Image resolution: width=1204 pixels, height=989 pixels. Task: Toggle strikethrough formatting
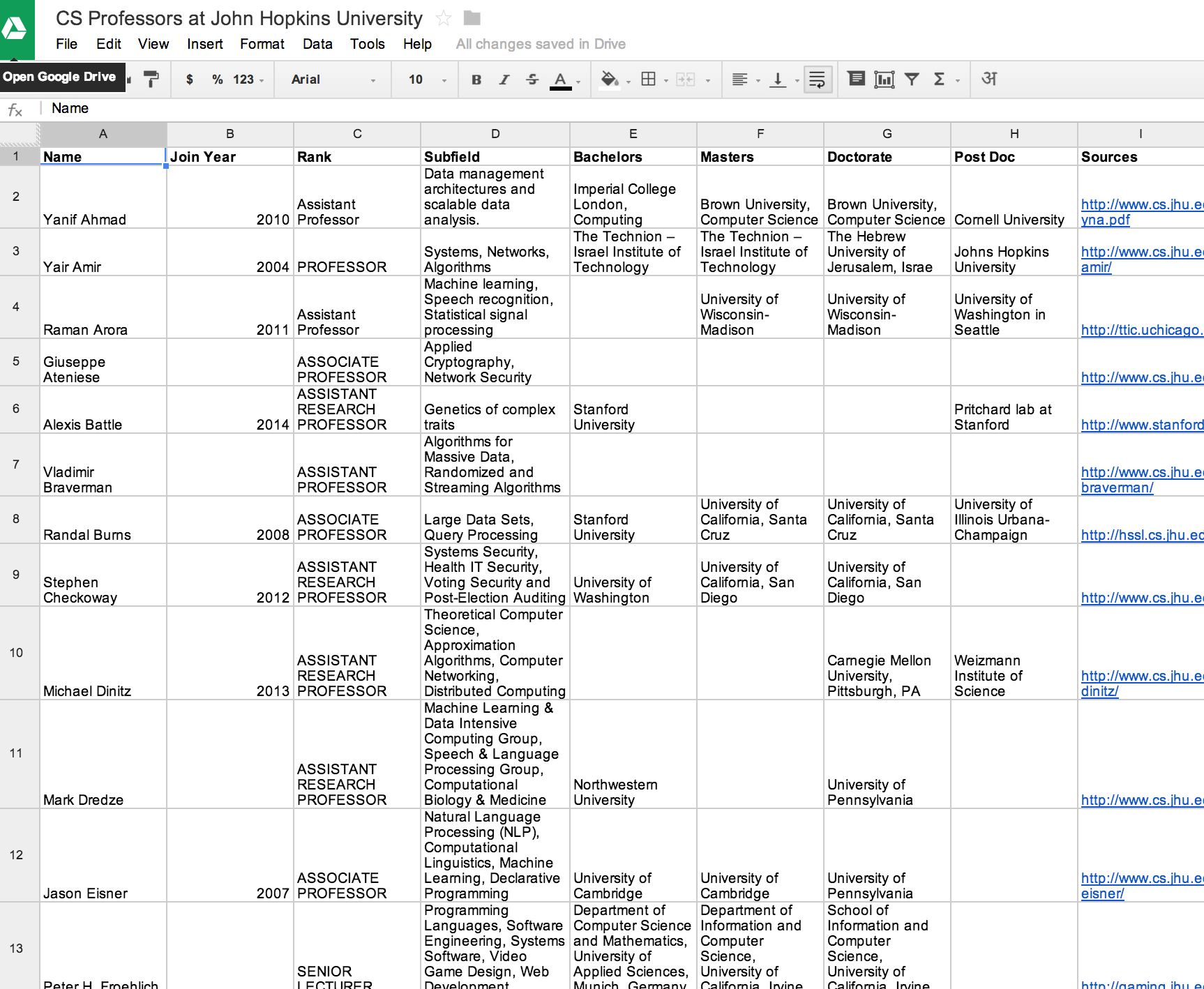[532, 80]
